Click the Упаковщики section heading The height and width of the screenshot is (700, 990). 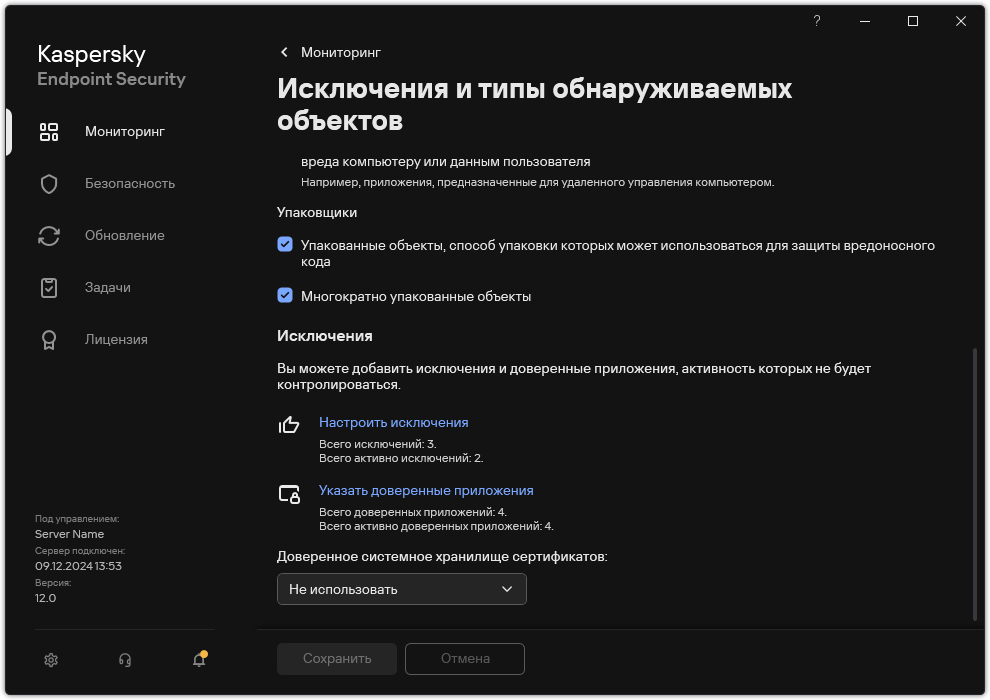[x=317, y=213]
